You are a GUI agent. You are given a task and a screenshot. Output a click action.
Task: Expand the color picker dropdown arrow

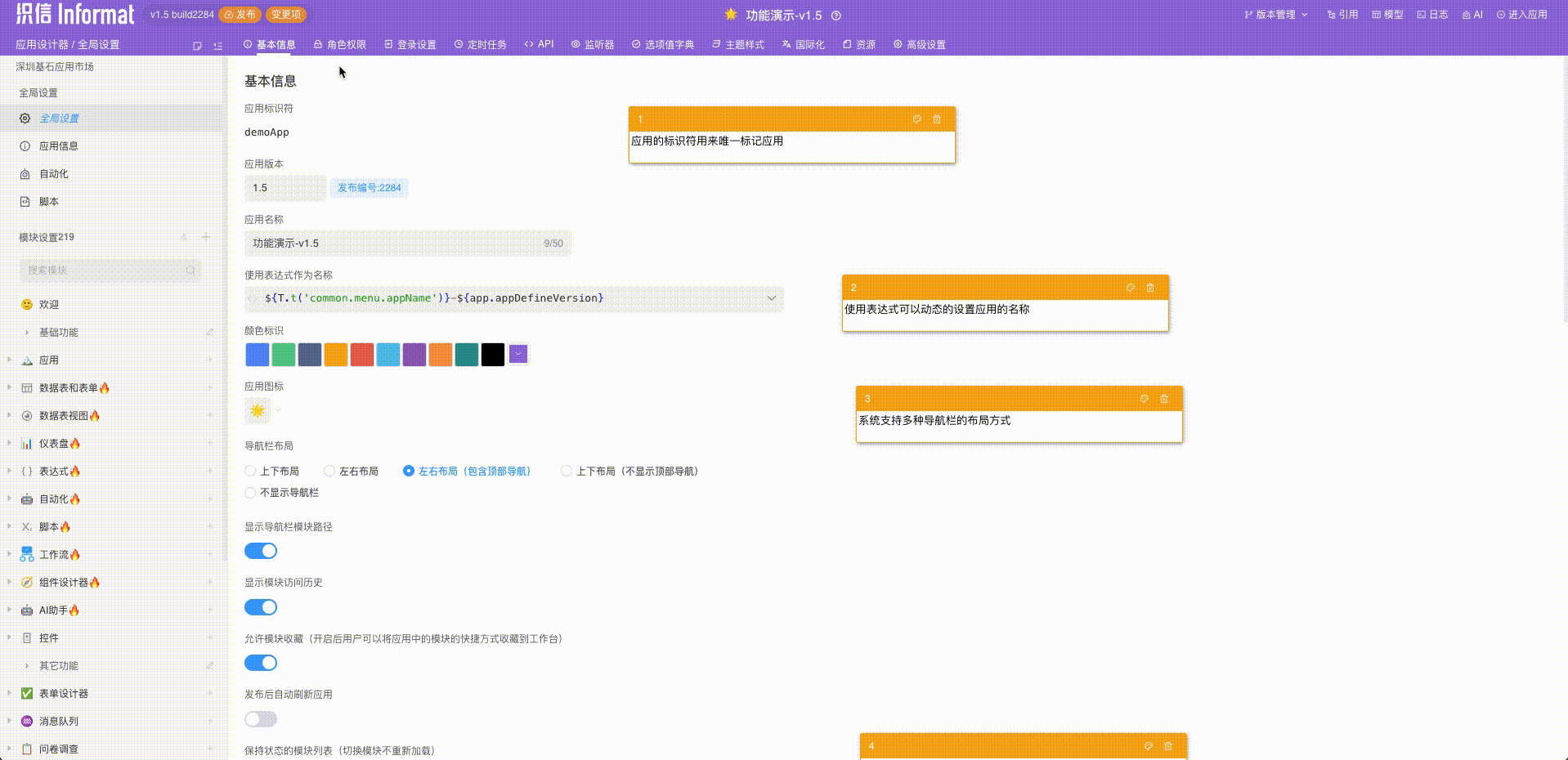click(517, 354)
